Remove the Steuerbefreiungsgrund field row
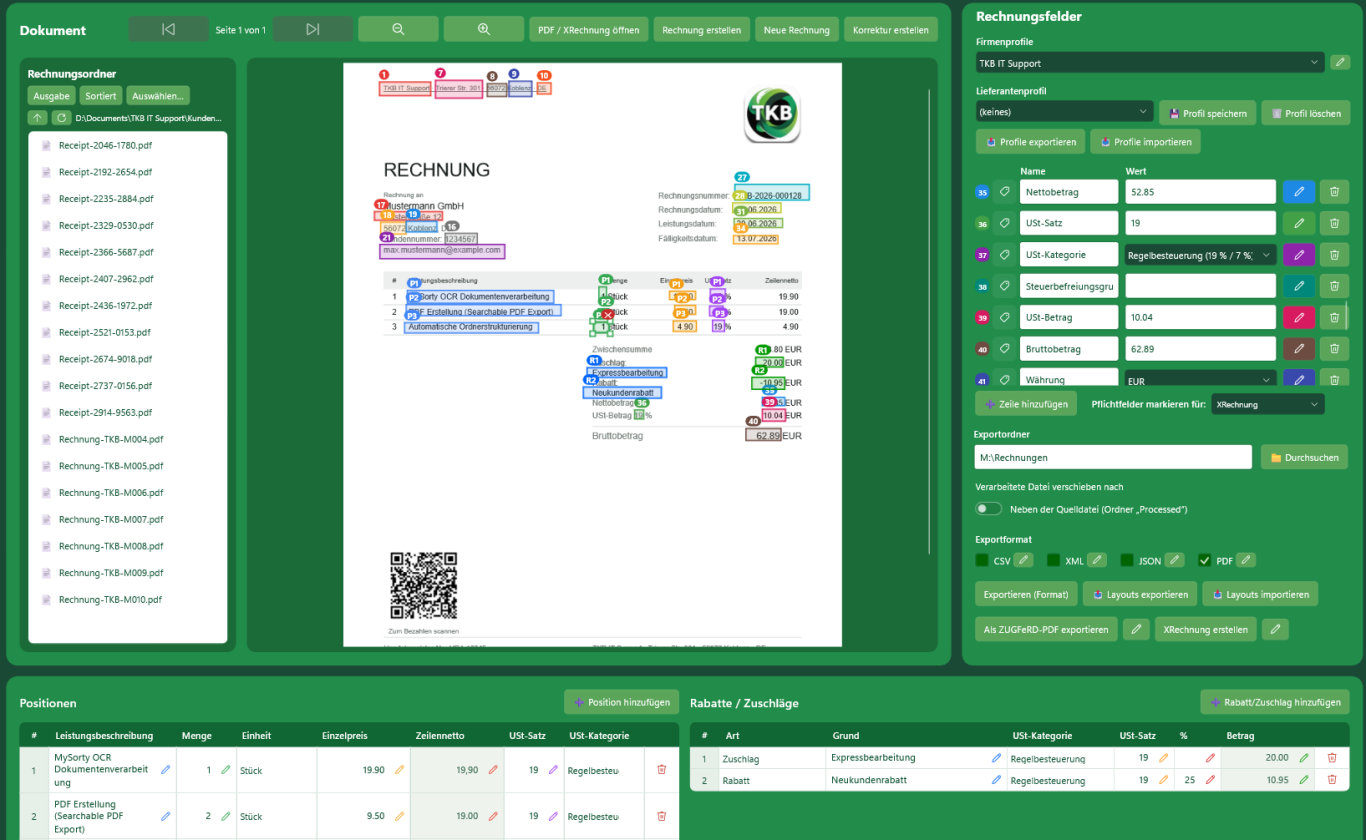Viewport: 1366px width, 840px height. (1334, 286)
